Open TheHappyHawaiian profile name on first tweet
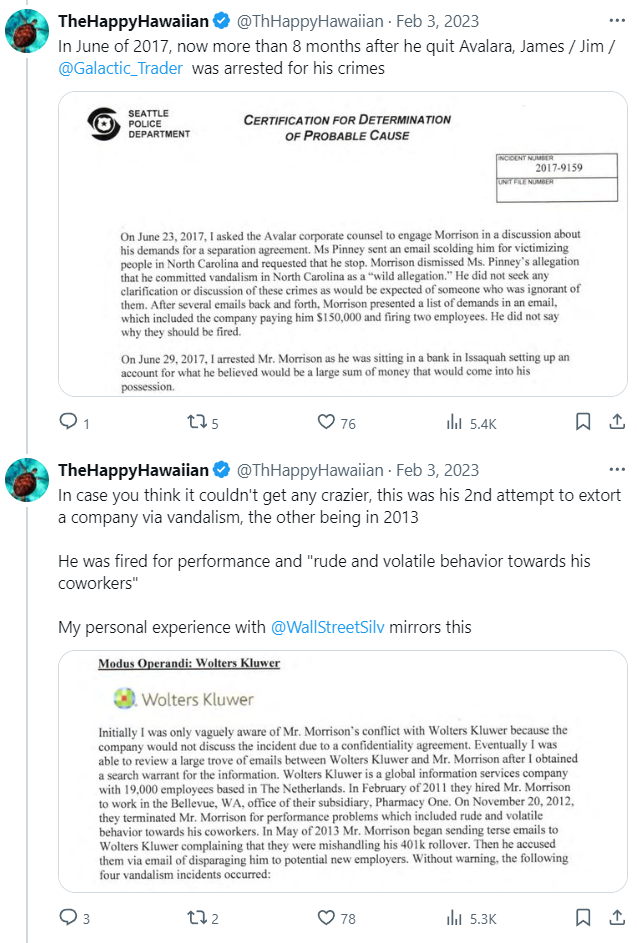This screenshot has width=637, height=943. click(x=133, y=21)
